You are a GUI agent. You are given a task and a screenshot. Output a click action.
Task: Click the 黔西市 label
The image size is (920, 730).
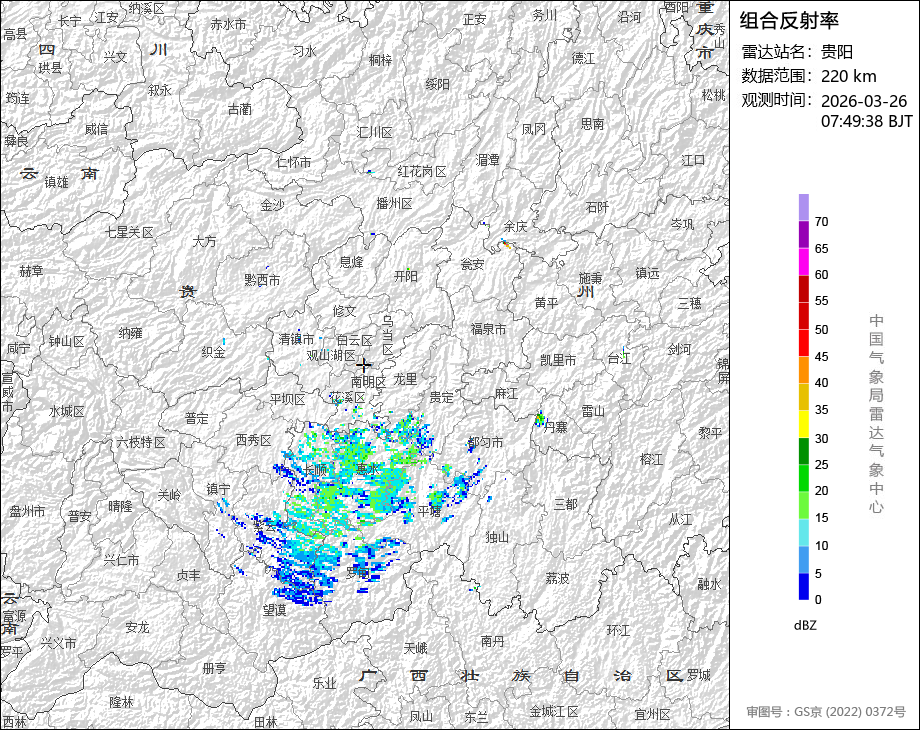[262, 280]
